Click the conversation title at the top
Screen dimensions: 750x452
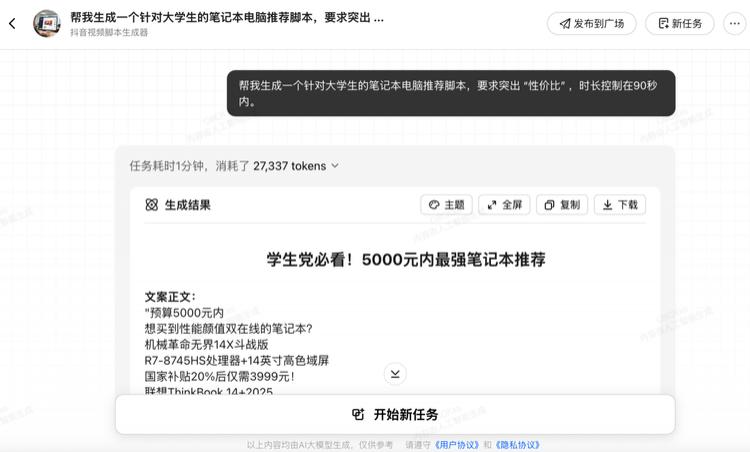click(x=226, y=18)
